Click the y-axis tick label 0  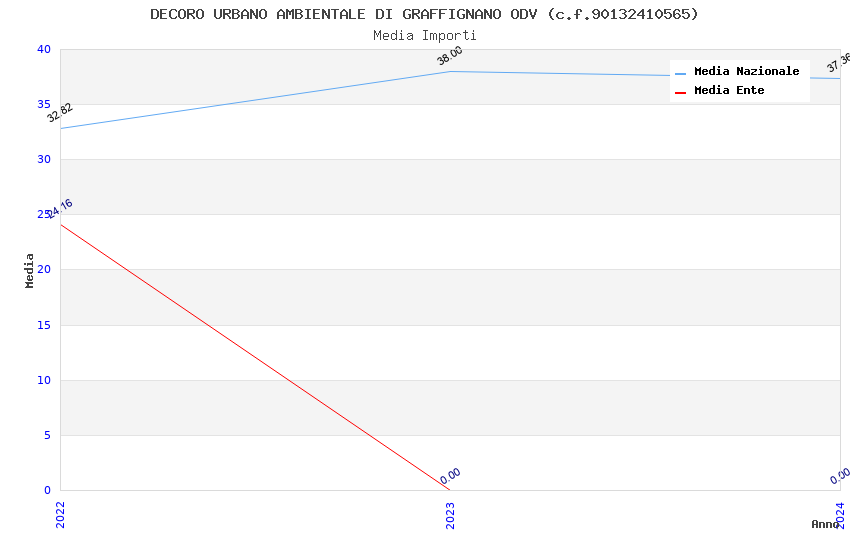click(48, 490)
